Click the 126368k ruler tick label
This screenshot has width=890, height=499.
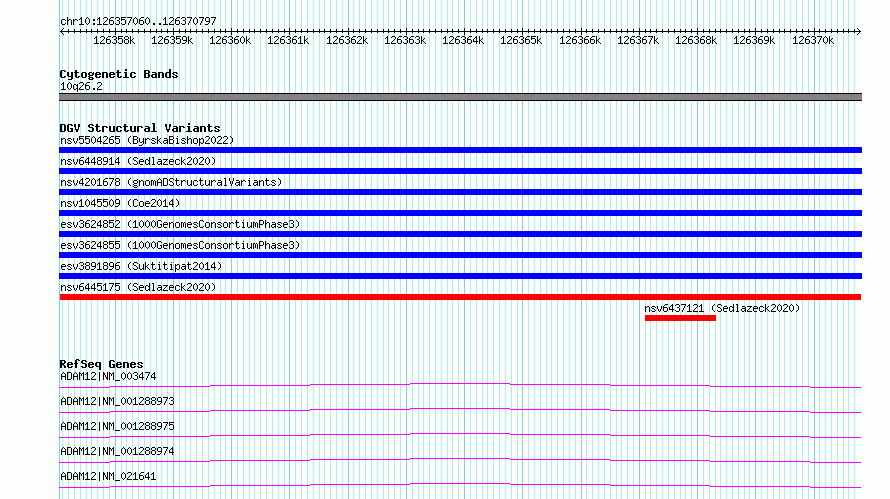point(696,40)
